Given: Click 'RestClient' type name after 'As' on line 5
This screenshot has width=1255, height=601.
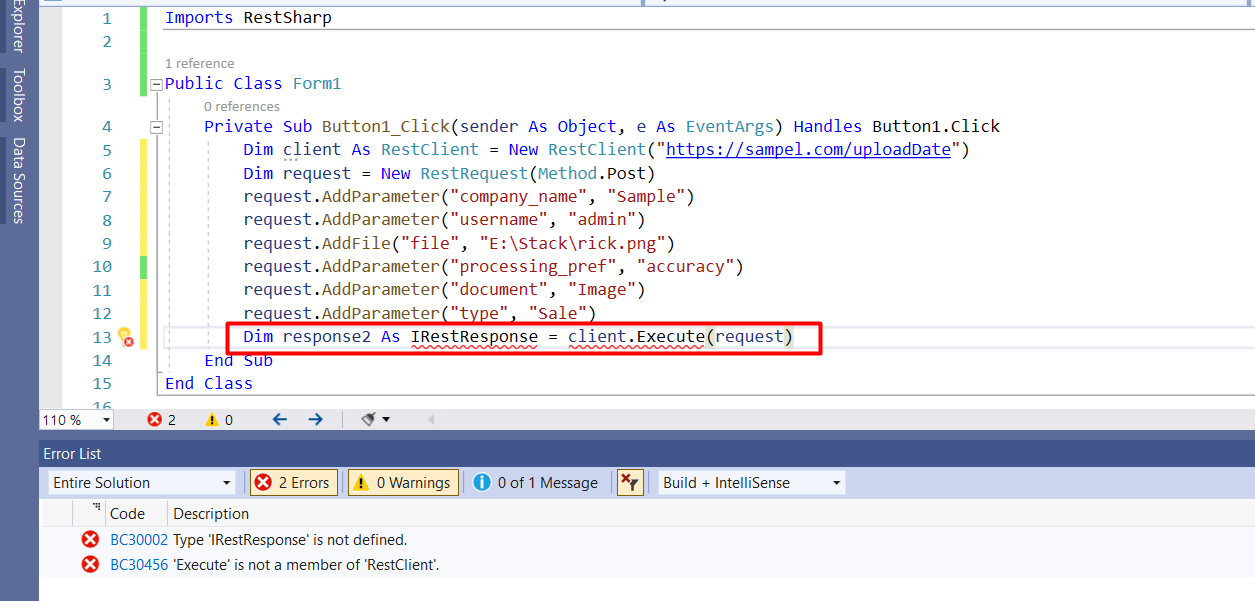Looking at the screenshot, I should point(430,150).
